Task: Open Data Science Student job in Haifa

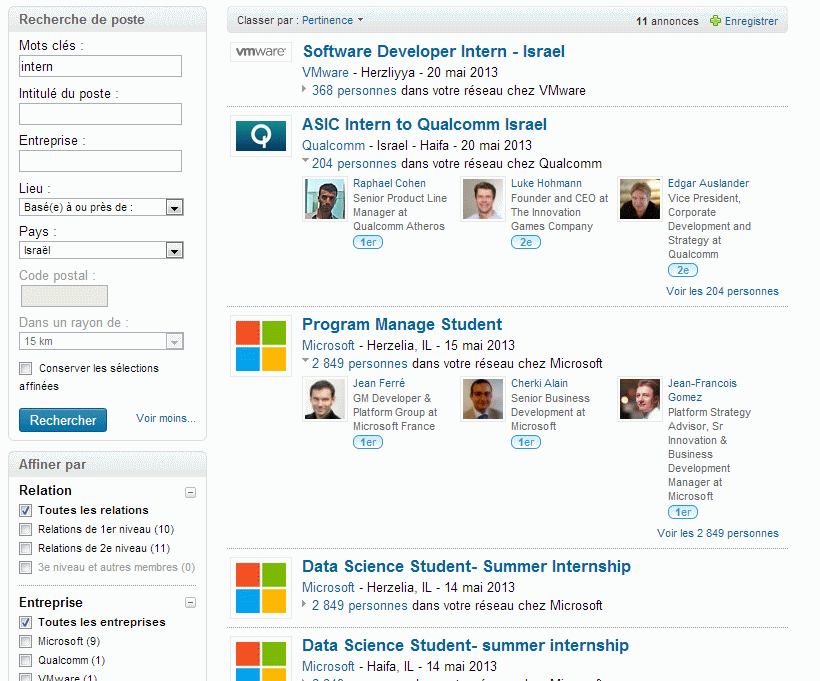Action: 465,645
